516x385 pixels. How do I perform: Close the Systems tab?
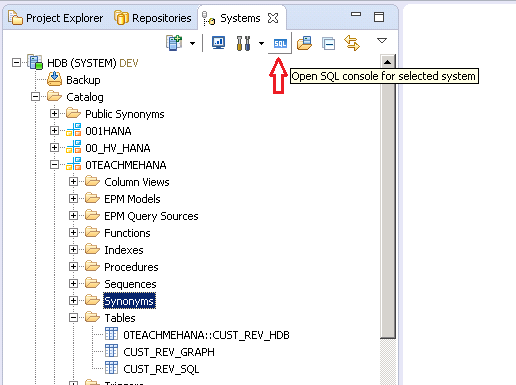[273, 18]
